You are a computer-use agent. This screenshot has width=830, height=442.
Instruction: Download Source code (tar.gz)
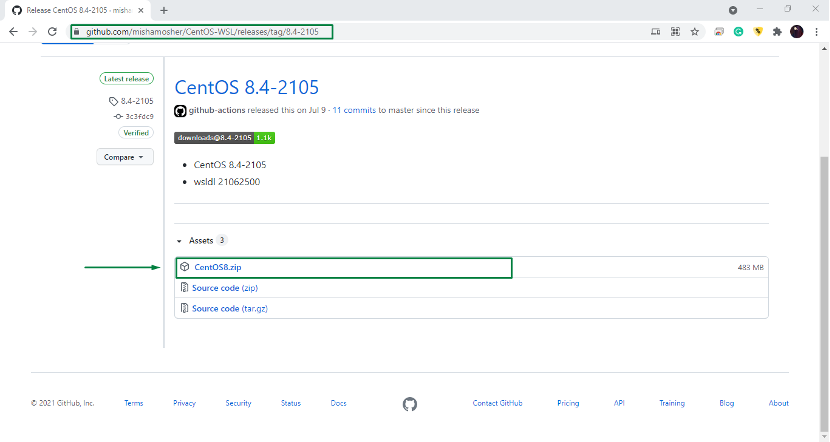[x=230, y=309]
